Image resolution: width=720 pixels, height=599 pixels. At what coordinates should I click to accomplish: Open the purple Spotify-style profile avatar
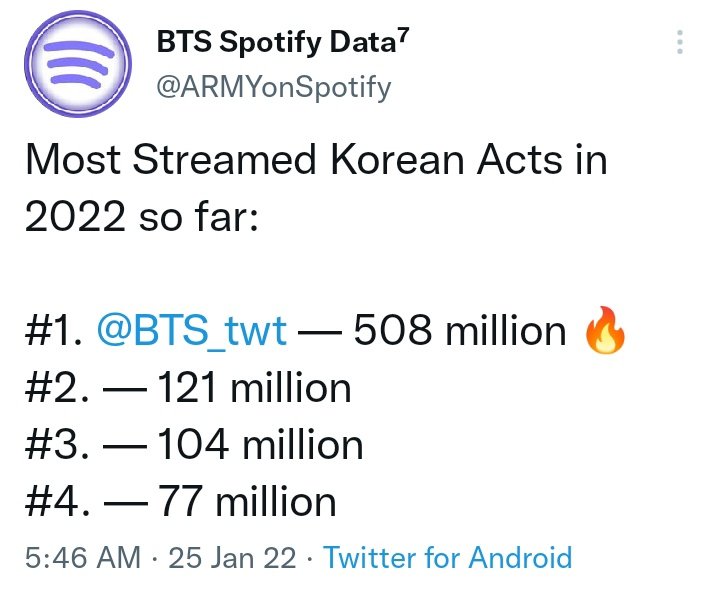(x=78, y=64)
